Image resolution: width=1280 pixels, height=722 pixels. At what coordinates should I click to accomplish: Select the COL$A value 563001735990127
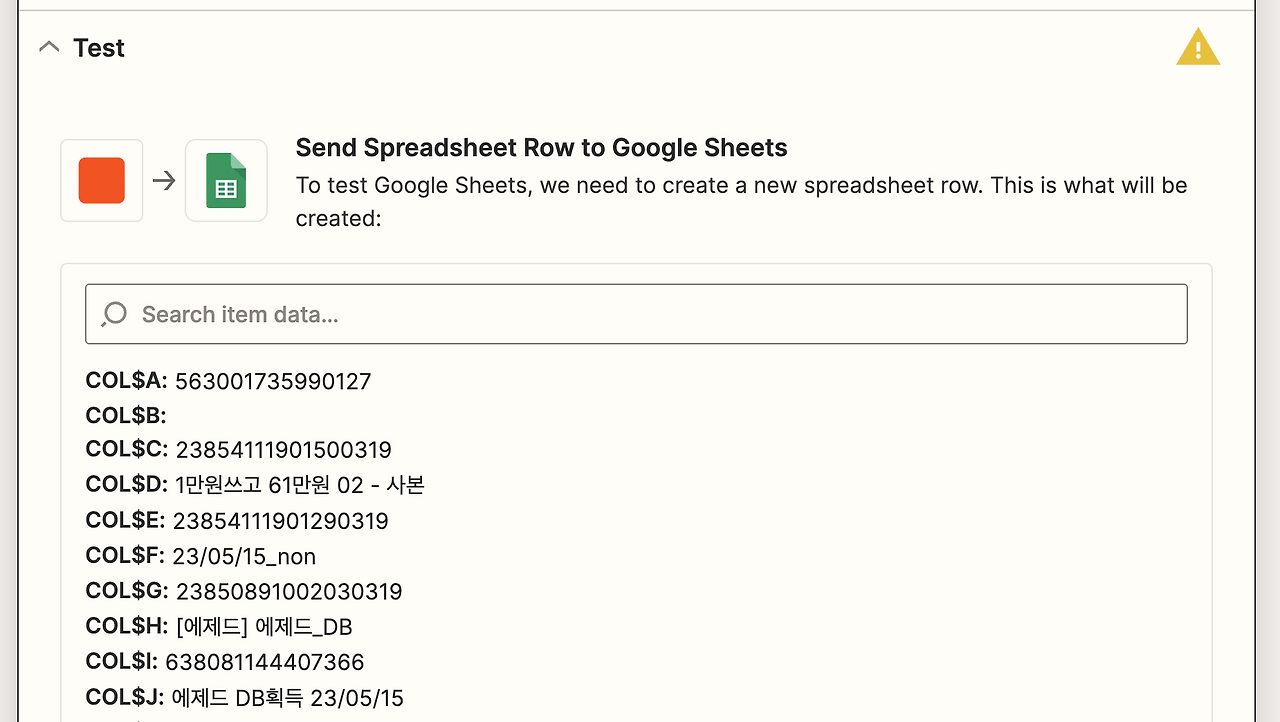point(272,381)
